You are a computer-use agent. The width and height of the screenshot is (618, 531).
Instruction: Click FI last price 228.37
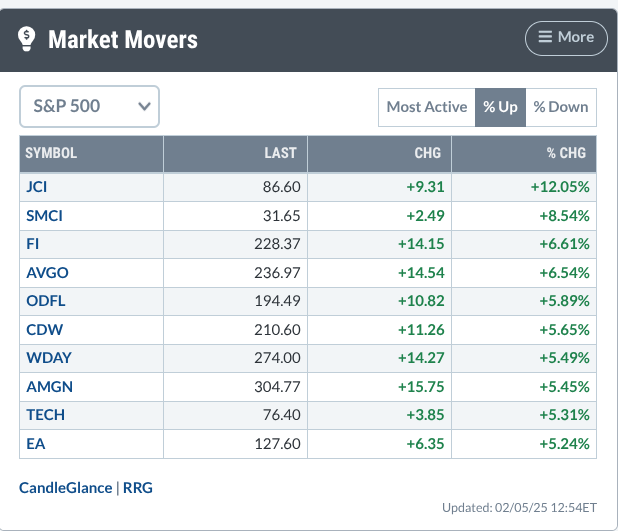277,244
